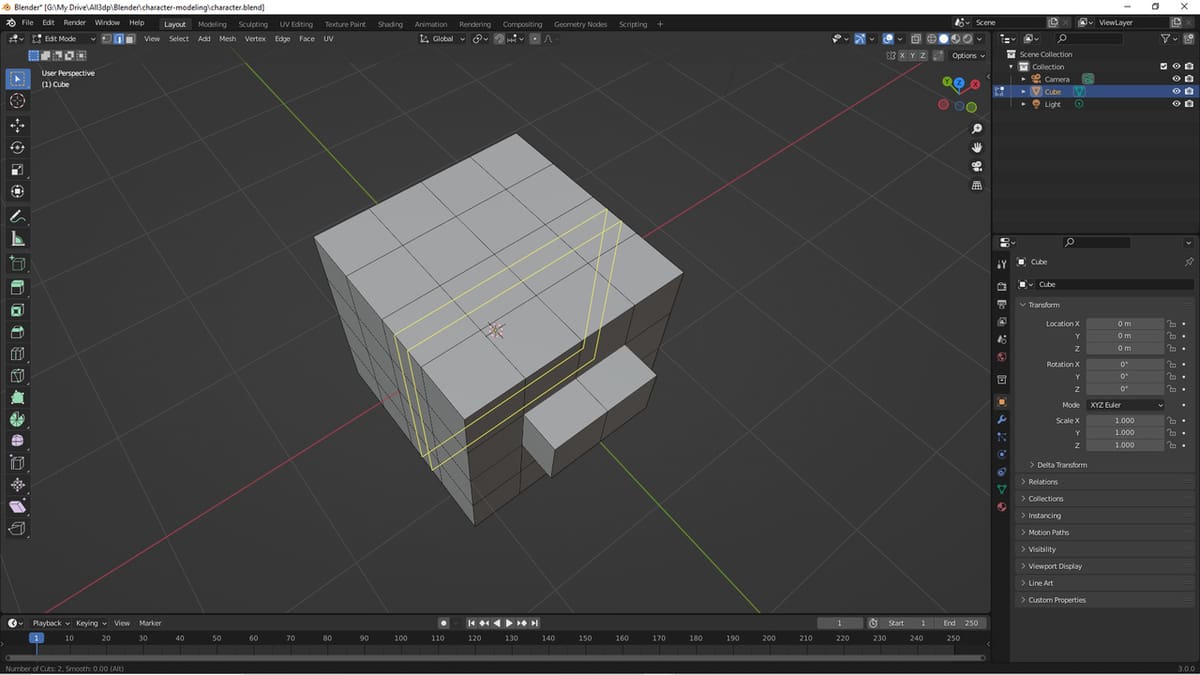This screenshot has height=675, width=1200.
Task: Open the Render properties tab
Action: pyautogui.click(x=1002, y=286)
